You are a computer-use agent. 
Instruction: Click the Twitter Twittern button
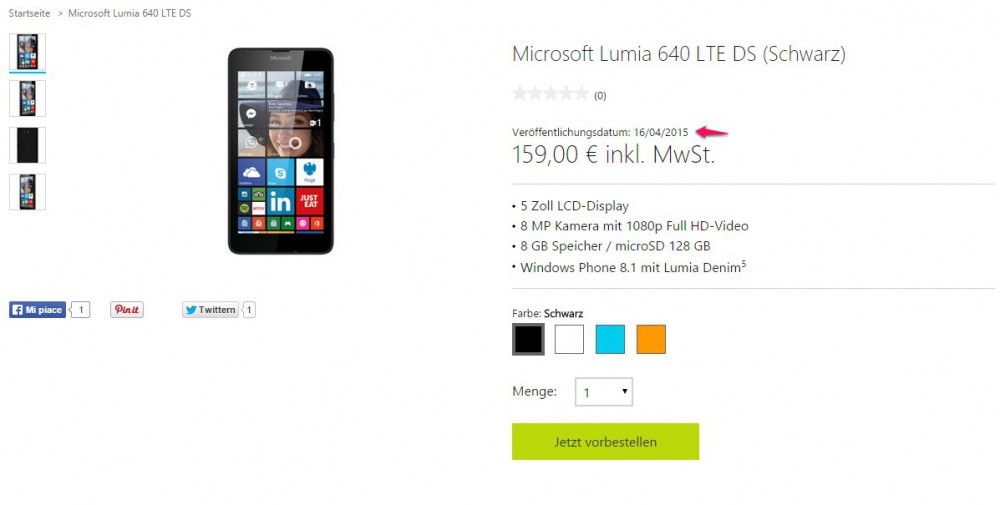point(210,310)
